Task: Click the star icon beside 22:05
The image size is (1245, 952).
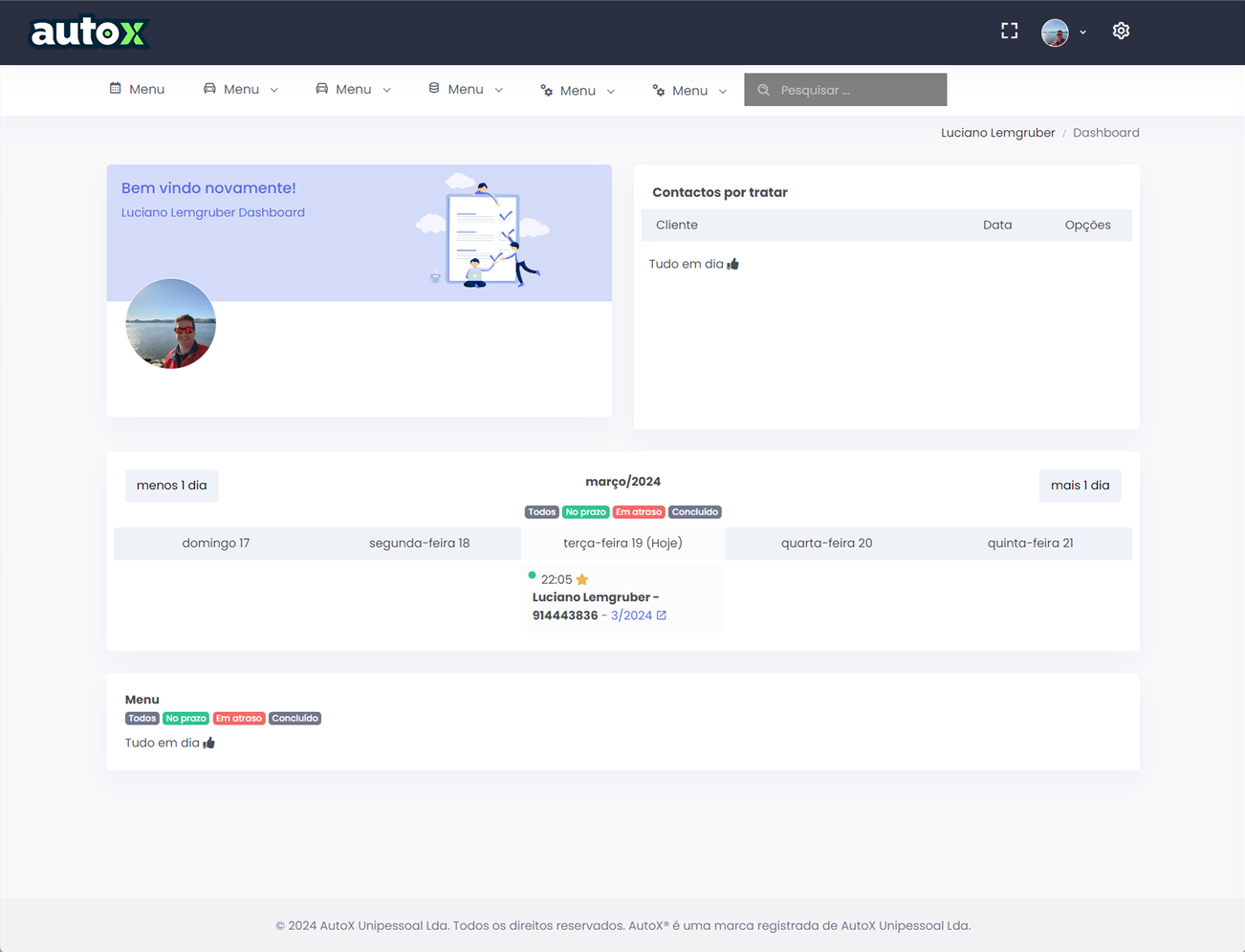Action: (x=582, y=579)
